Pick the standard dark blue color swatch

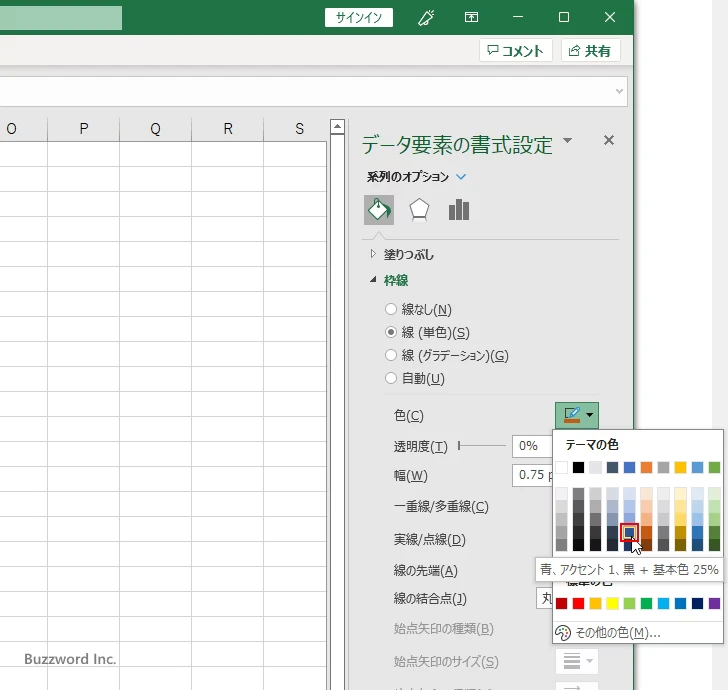697,603
